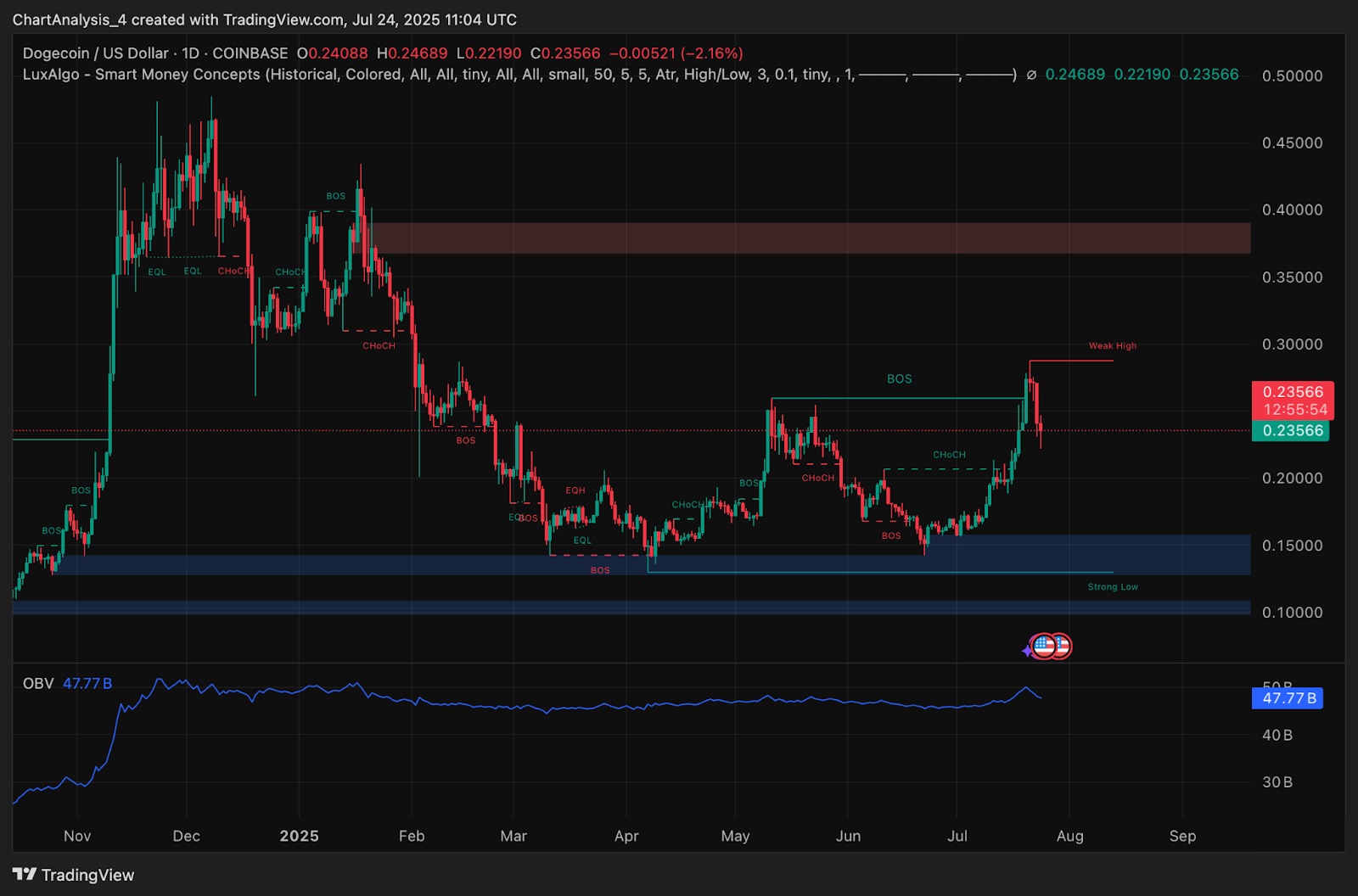Click the green 0.22190 LuxAlgo indicator value
This screenshot has height=896, width=1358.
[x=1142, y=75]
